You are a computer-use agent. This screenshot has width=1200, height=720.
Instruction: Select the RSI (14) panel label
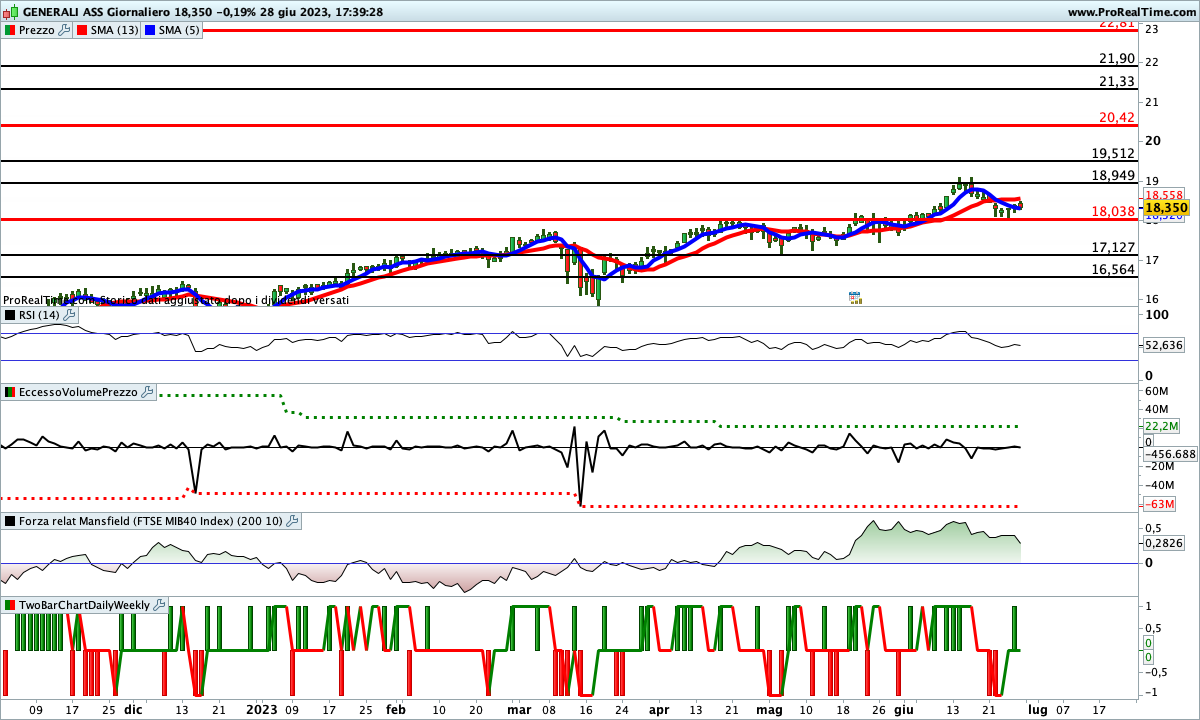point(38,315)
